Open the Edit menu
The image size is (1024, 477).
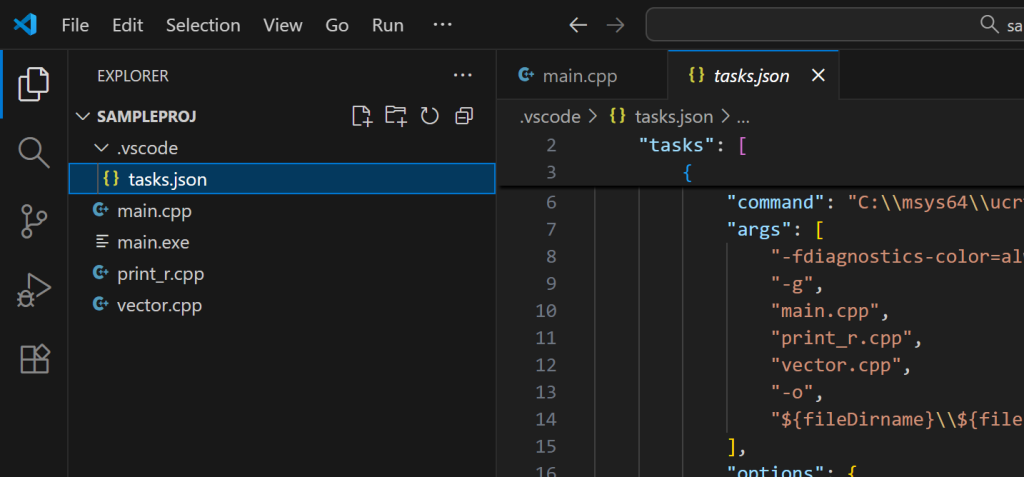127,25
